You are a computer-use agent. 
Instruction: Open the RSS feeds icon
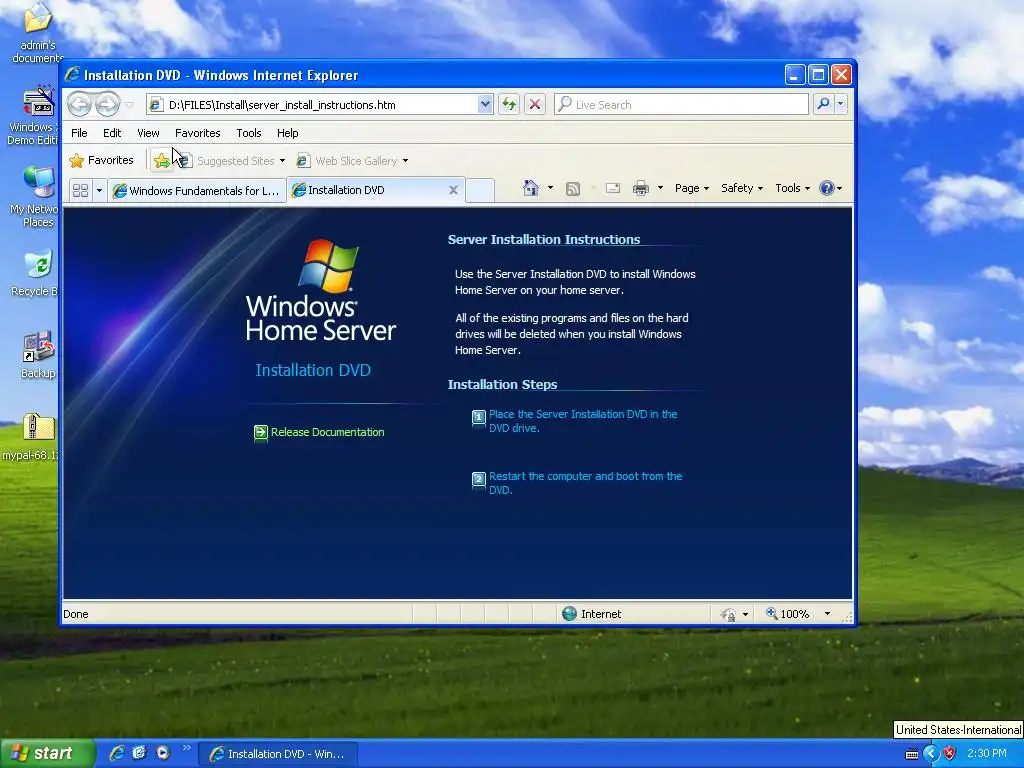(573, 189)
